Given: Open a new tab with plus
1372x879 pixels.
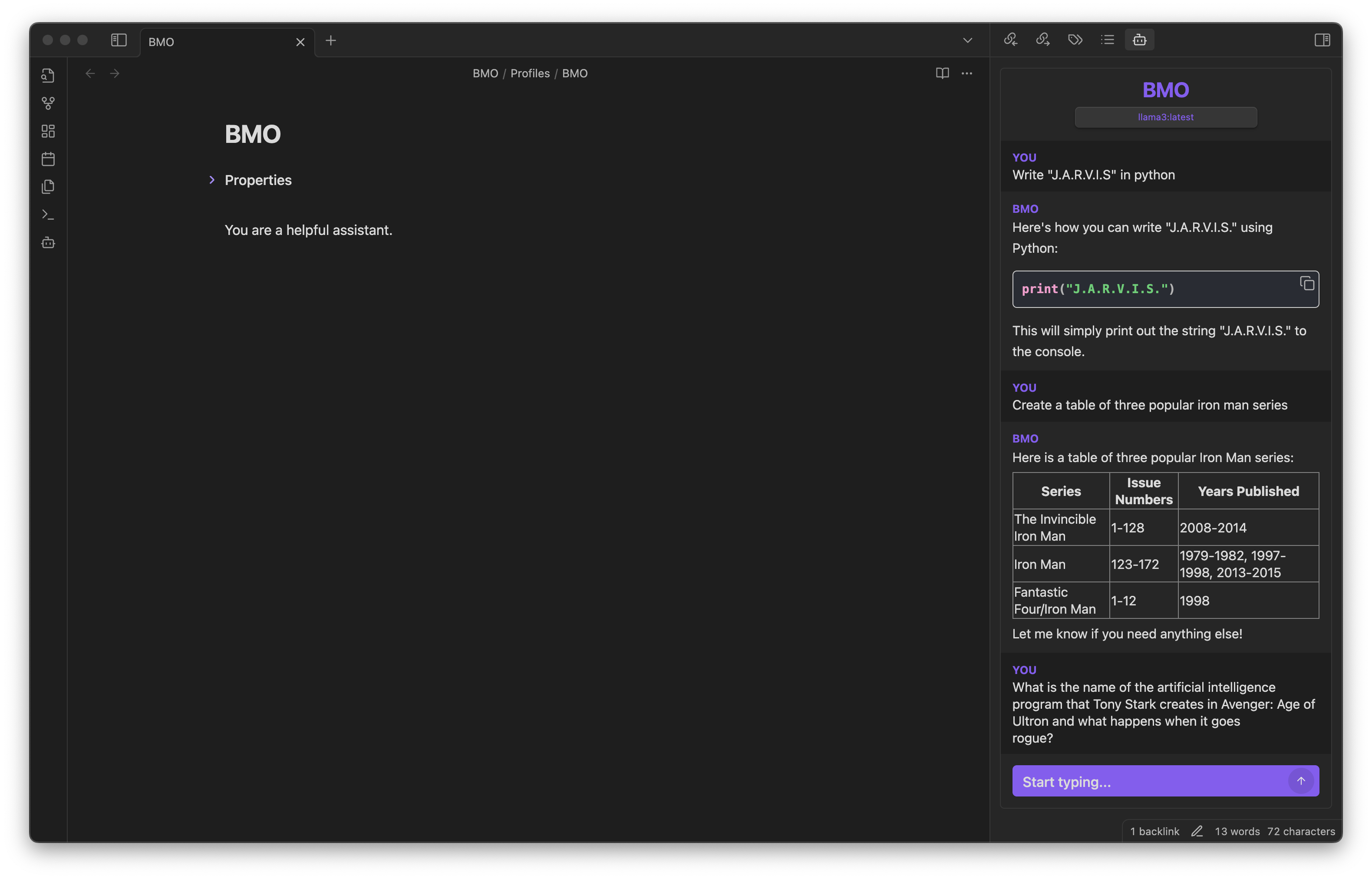Looking at the screenshot, I should (x=331, y=40).
